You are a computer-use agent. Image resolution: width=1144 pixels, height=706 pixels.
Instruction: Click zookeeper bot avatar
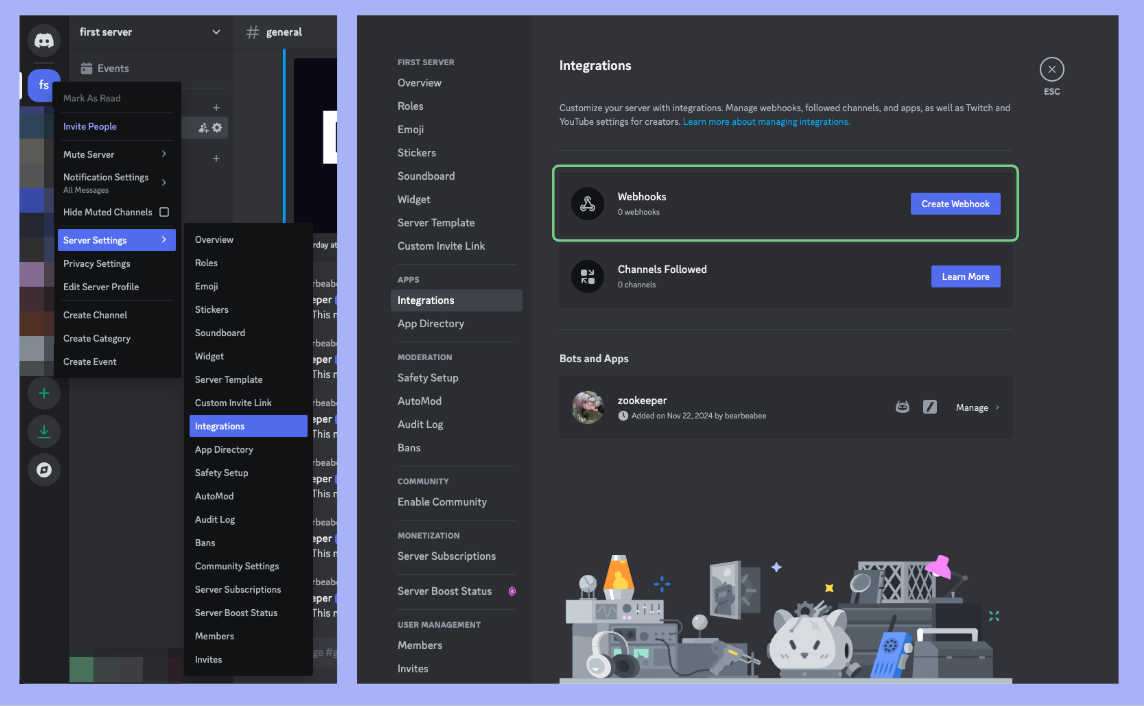click(587, 407)
